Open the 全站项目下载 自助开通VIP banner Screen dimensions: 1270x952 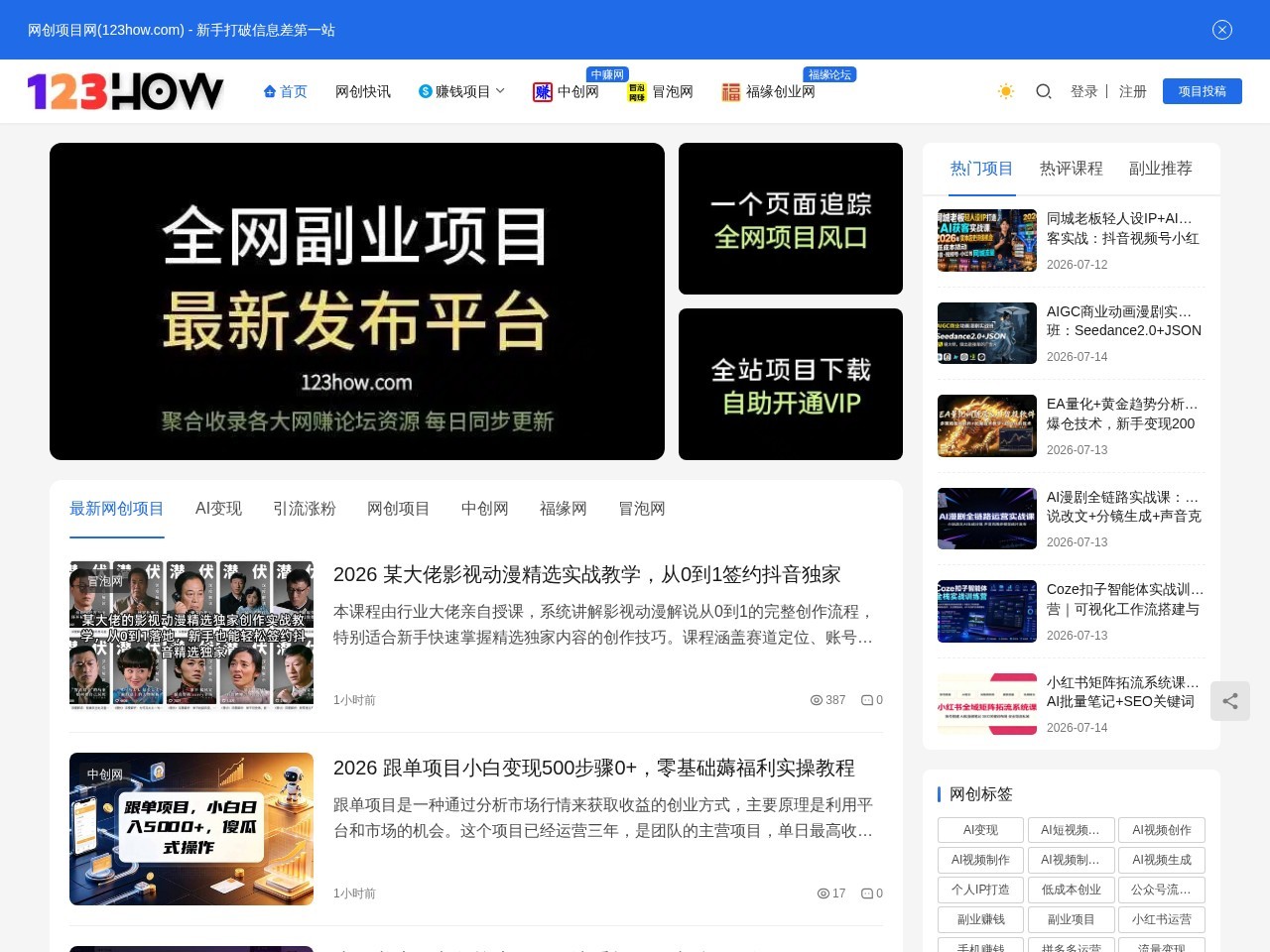click(x=791, y=384)
